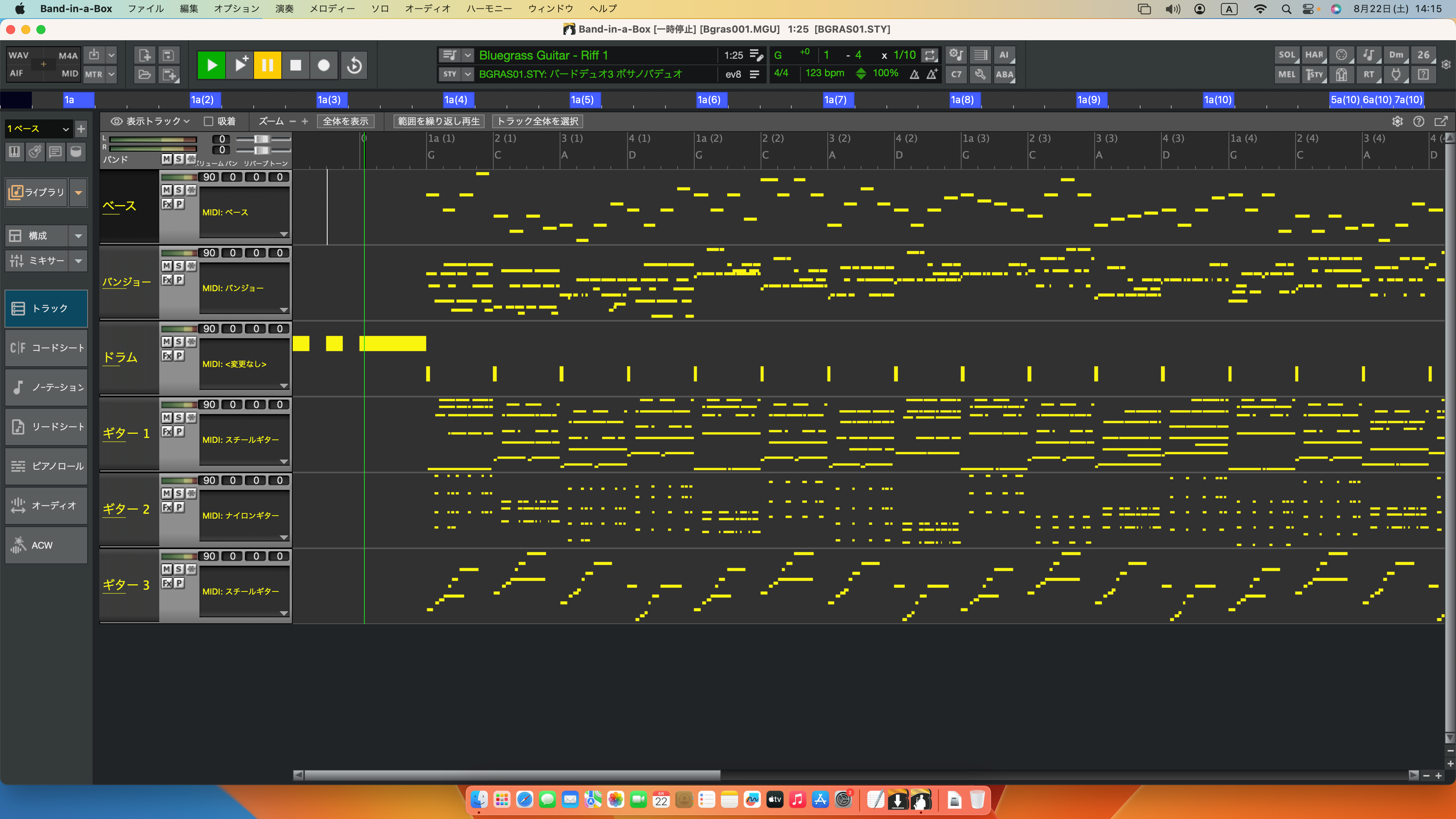1456x819 pixels.
Task: Toggle the loop button next to 1/10
Action: (930, 55)
